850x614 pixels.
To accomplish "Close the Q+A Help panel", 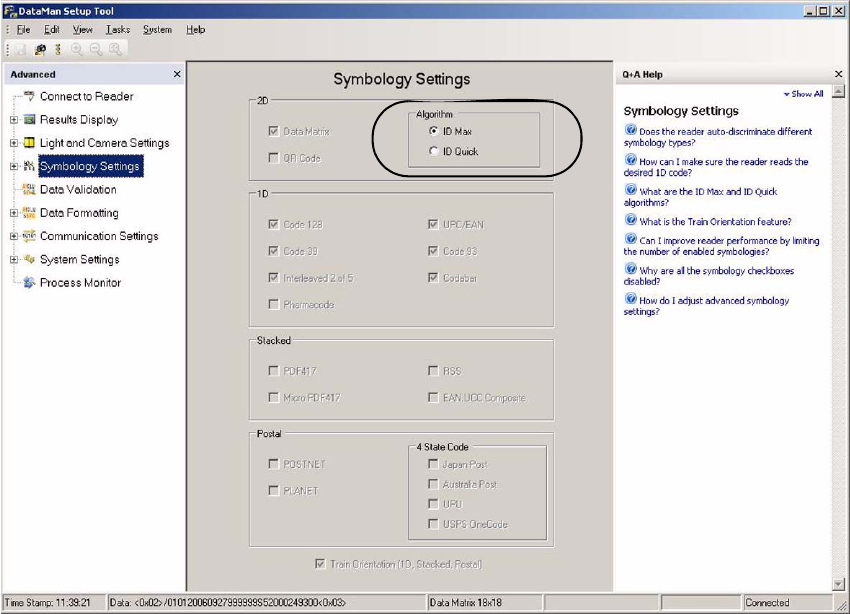I will 839,74.
